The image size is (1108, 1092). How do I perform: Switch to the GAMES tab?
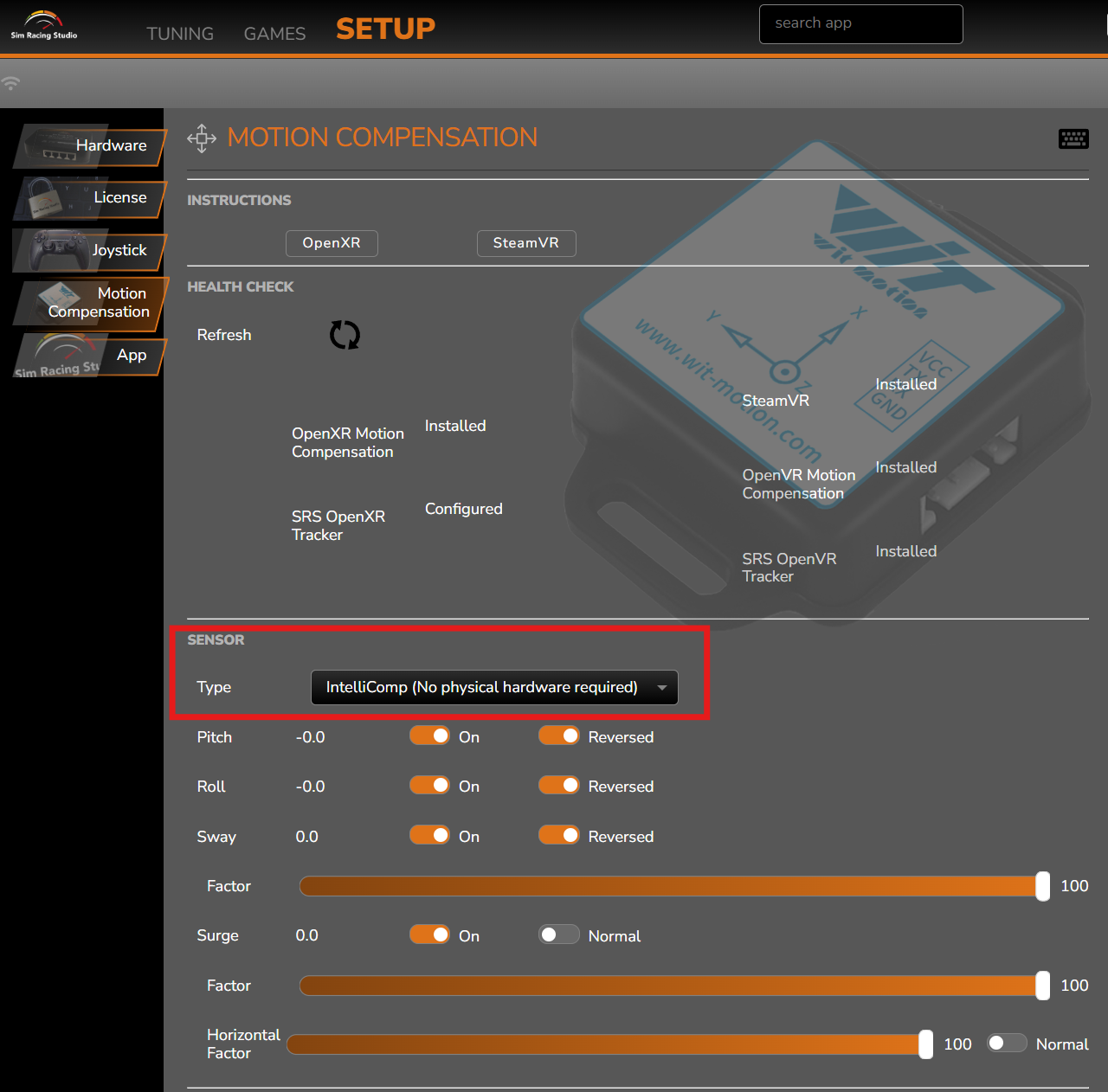click(274, 34)
